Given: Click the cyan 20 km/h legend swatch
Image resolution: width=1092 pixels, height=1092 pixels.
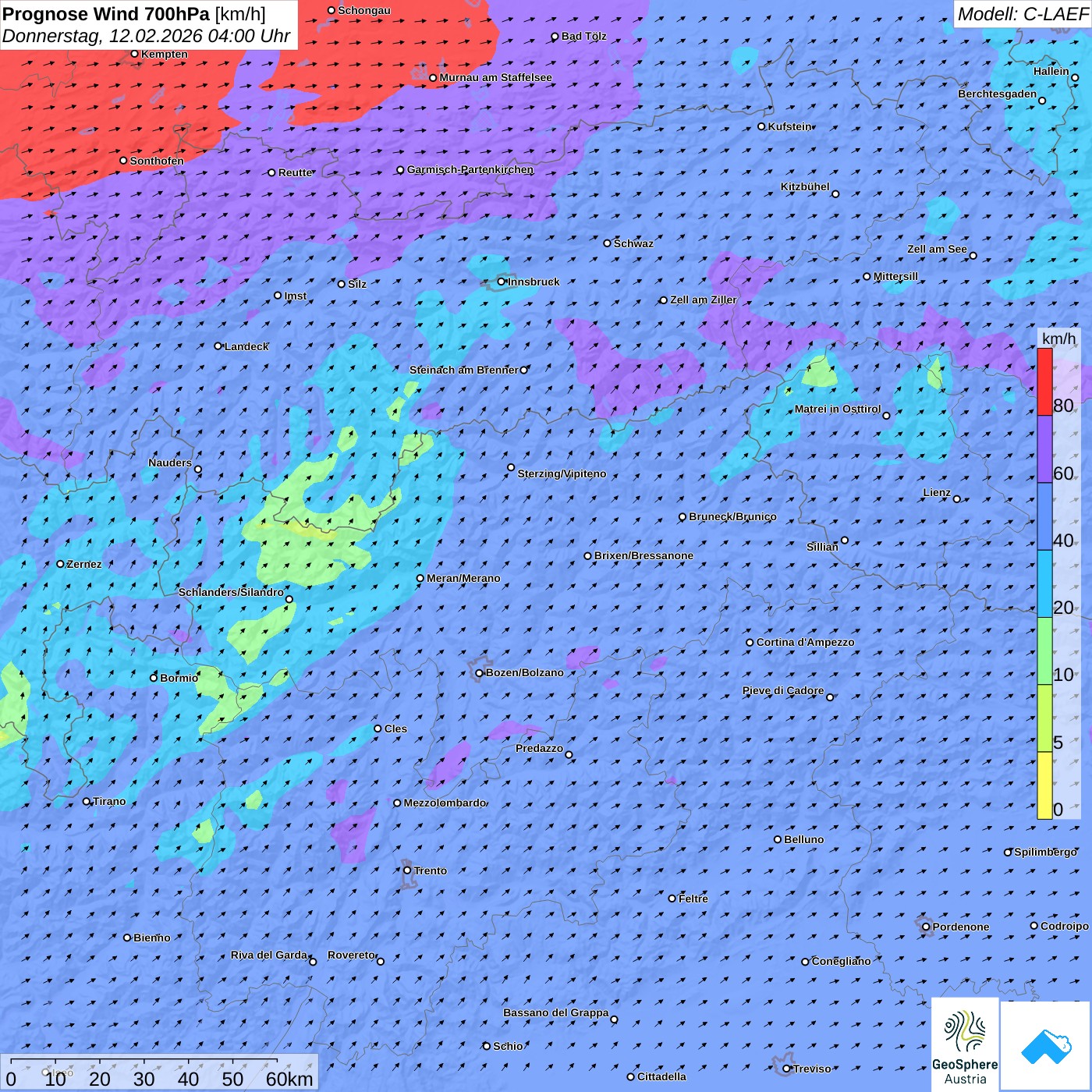Looking at the screenshot, I should [x=1044, y=584].
